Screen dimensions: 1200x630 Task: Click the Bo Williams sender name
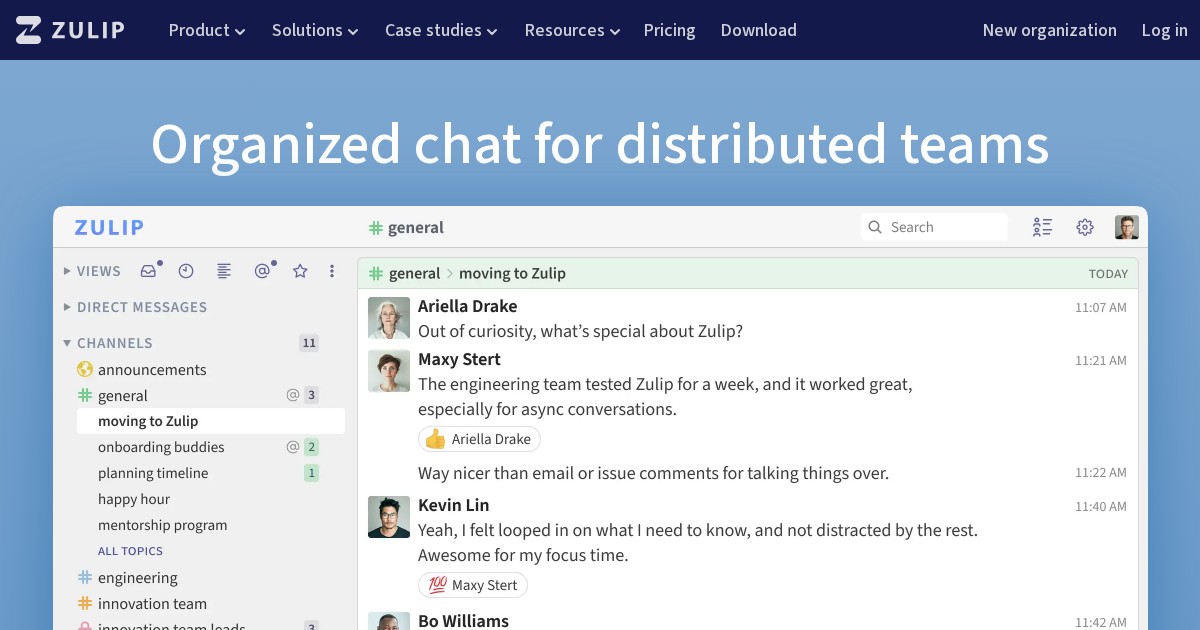[463, 620]
